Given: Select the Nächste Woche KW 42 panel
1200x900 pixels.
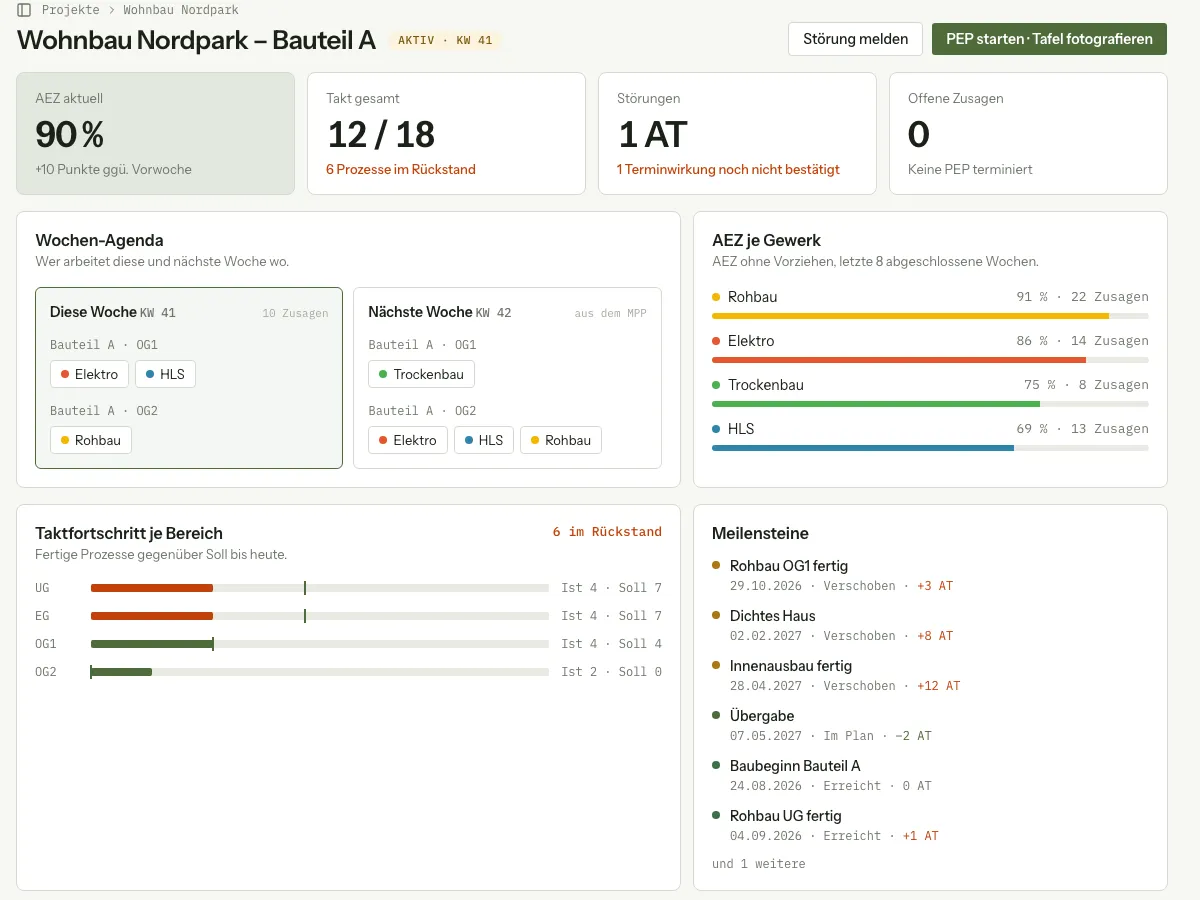Looking at the screenshot, I should [x=507, y=378].
